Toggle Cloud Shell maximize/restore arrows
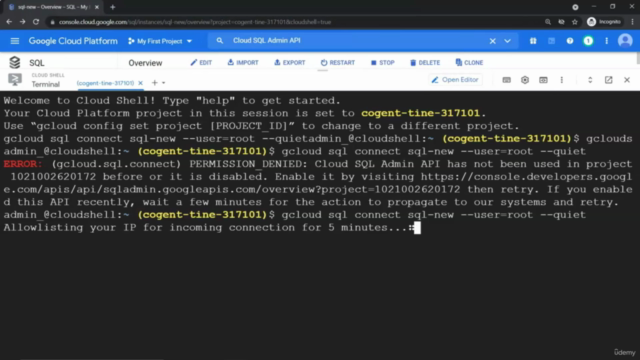 pos(590,80)
